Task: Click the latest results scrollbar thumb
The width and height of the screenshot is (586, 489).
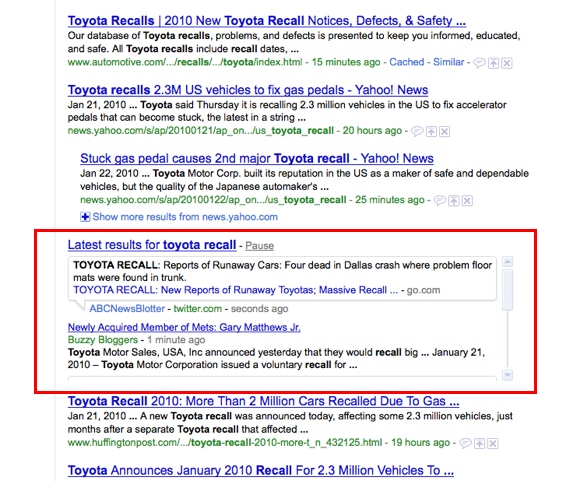Action: click(508, 290)
